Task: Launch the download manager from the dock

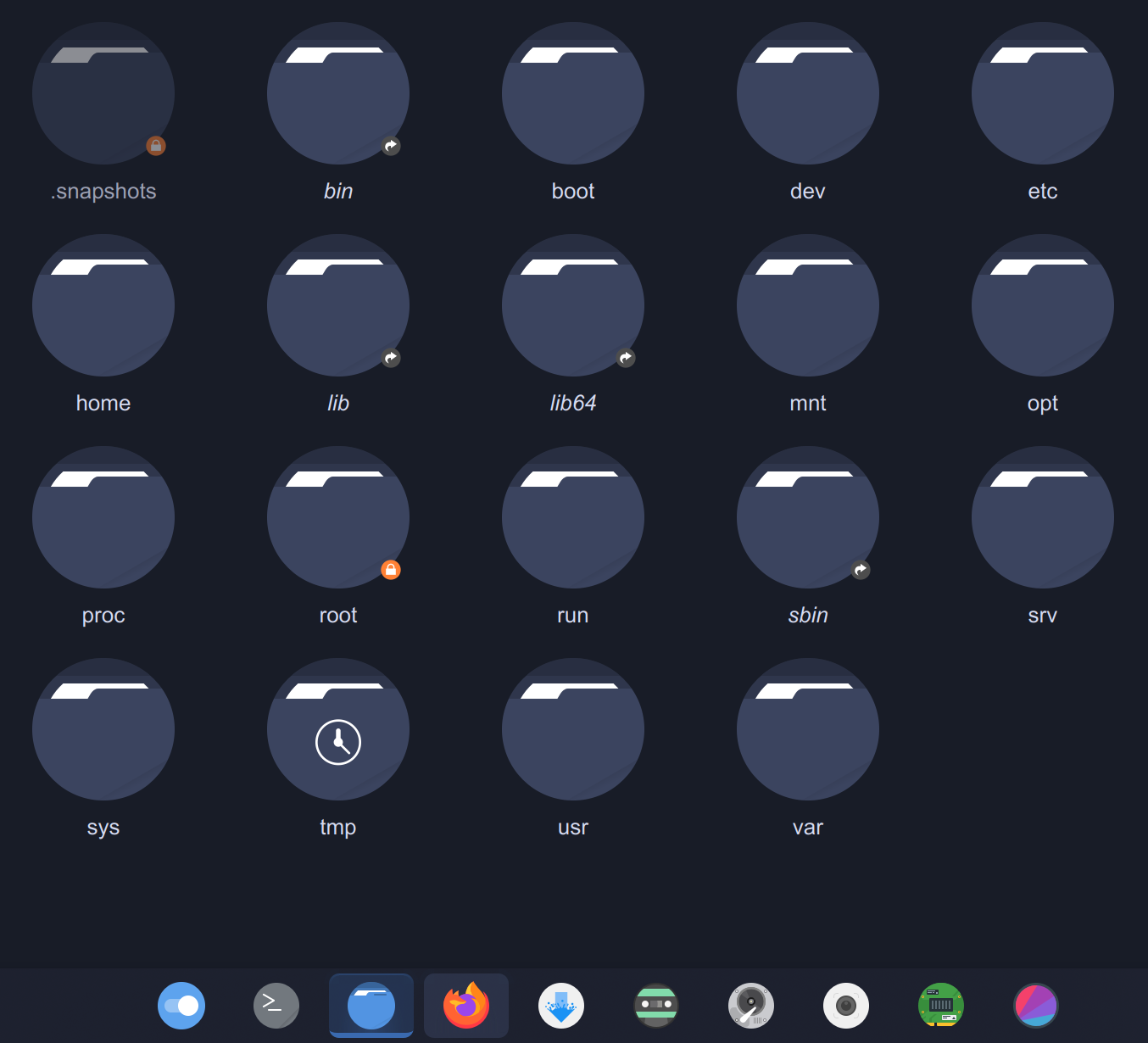Action: pyautogui.click(x=560, y=1006)
